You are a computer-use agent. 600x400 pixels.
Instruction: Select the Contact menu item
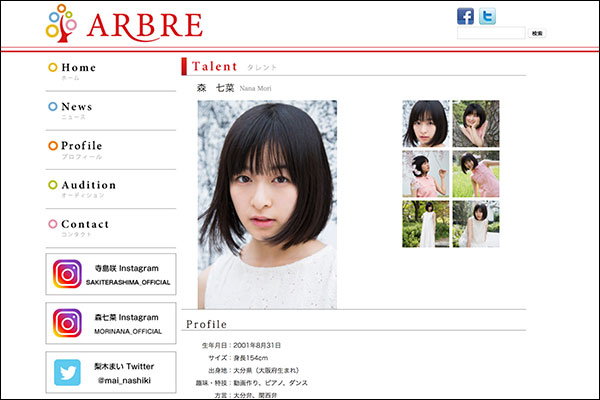pyautogui.click(x=84, y=224)
